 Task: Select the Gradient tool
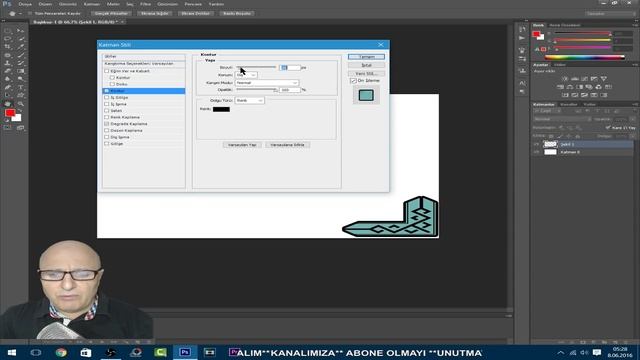pyautogui.click(x=20, y=71)
